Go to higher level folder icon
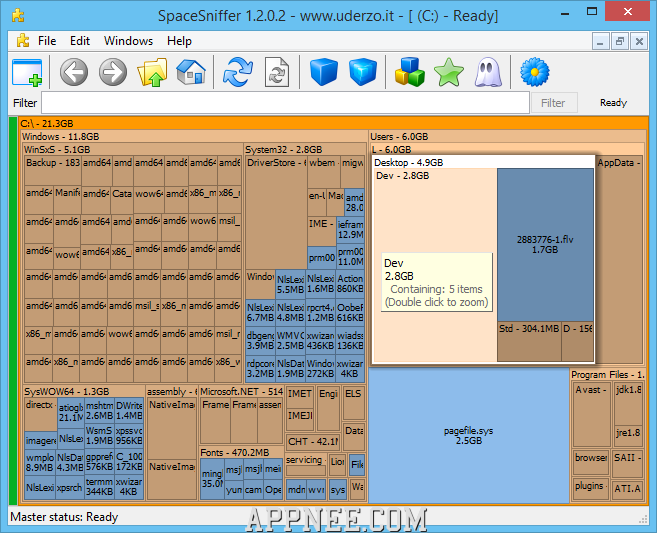The height and width of the screenshot is (533, 657). [152, 72]
